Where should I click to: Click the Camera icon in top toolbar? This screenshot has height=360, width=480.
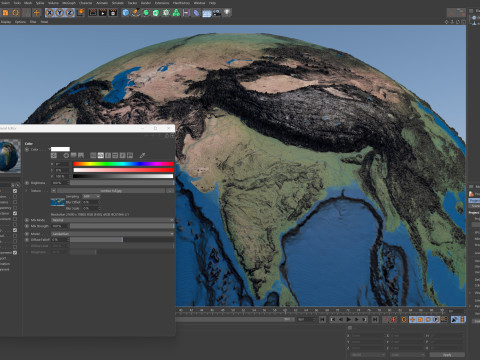(217, 13)
